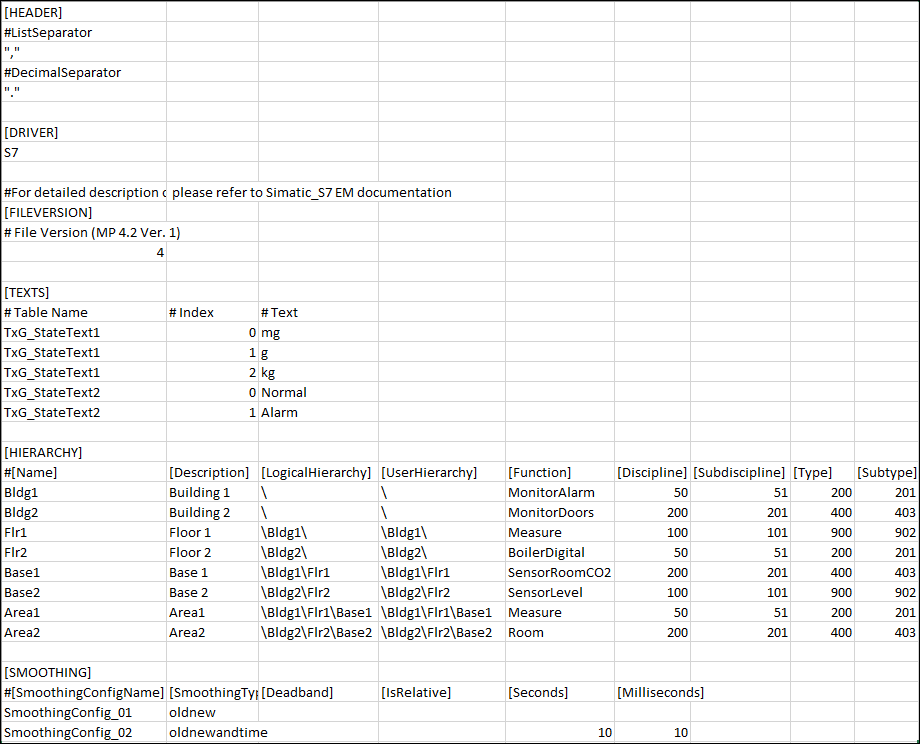Click the S7 driver name cell
The height and width of the screenshot is (744, 920).
[x=11, y=152]
